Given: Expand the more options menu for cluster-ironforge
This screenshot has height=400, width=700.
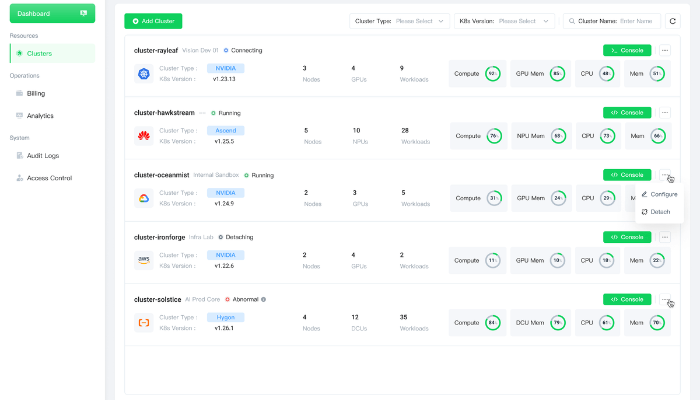Looking at the screenshot, I should pos(665,237).
